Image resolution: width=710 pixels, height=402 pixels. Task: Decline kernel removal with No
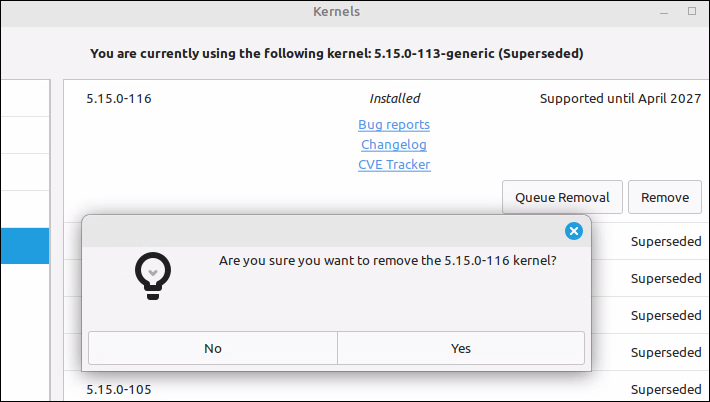click(x=213, y=348)
